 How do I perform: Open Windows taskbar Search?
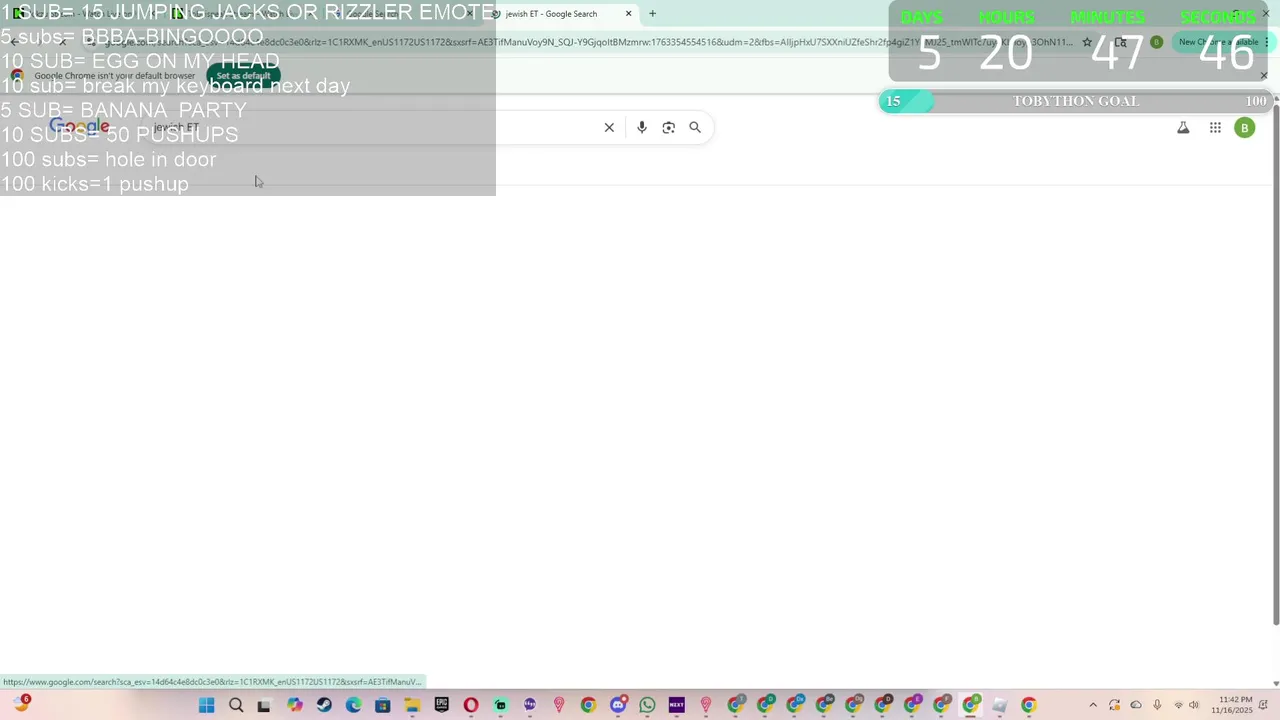coord(236,705)
